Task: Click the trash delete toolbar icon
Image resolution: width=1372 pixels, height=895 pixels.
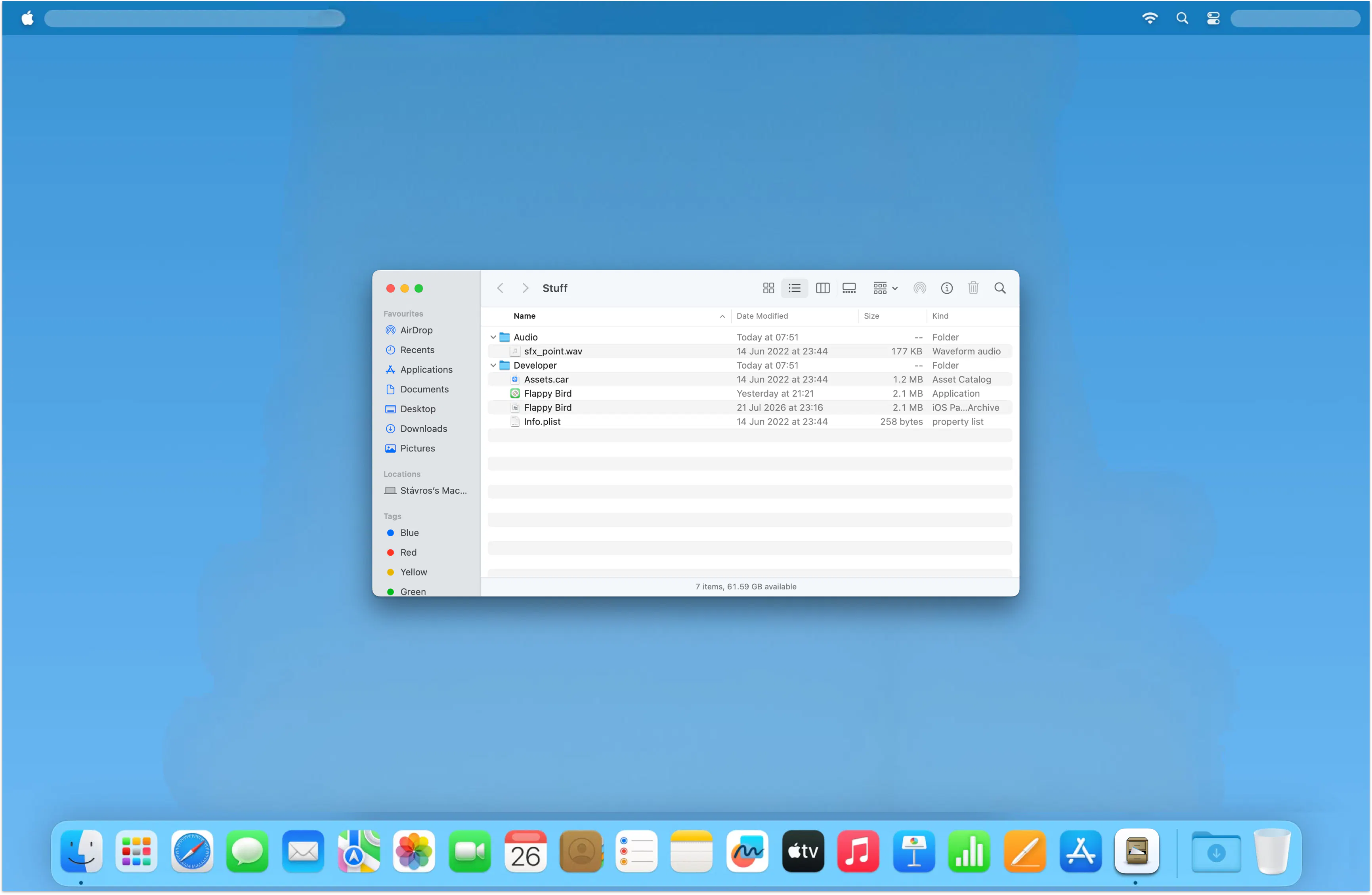Action: tap(973, 288)
